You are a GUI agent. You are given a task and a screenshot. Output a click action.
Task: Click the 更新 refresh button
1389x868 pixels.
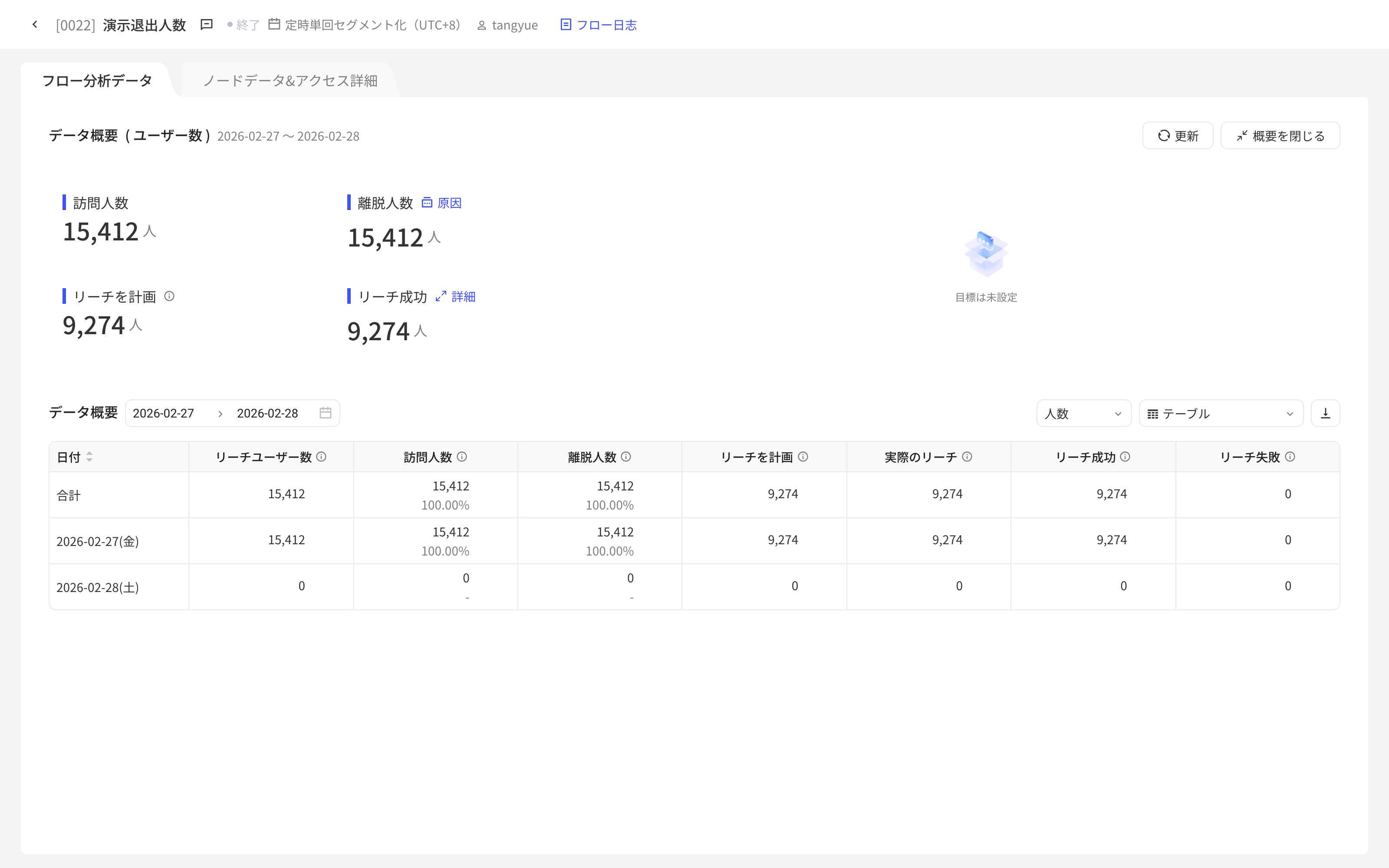click(1178, 135)
